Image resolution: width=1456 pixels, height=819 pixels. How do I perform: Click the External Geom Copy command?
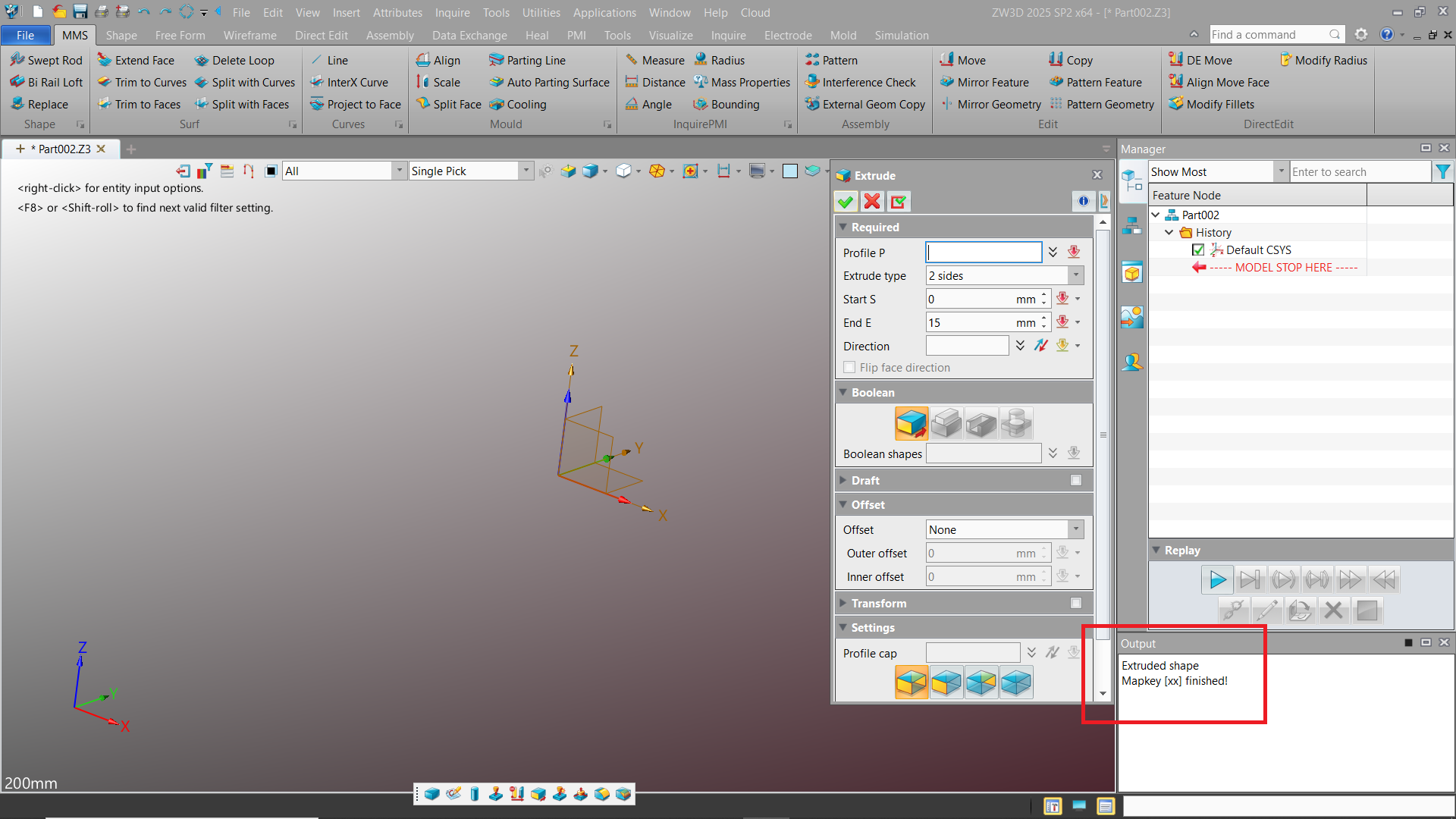(x=865, y=104)
